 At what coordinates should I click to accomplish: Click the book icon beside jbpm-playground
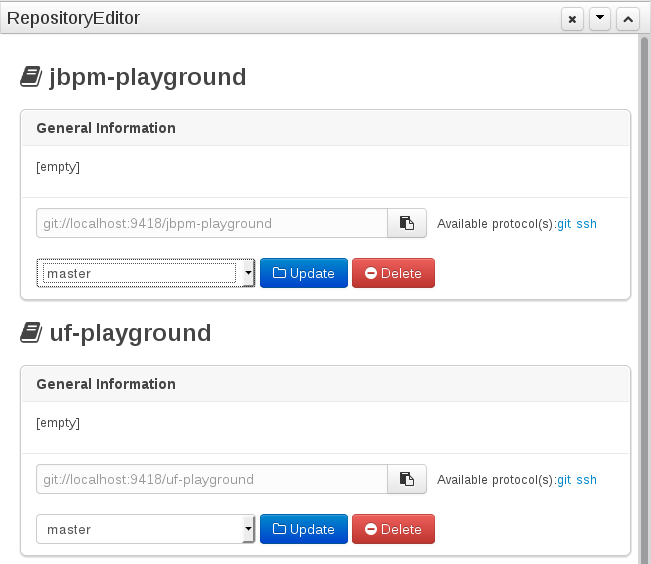pyautogui.click(x=31, y=77)
